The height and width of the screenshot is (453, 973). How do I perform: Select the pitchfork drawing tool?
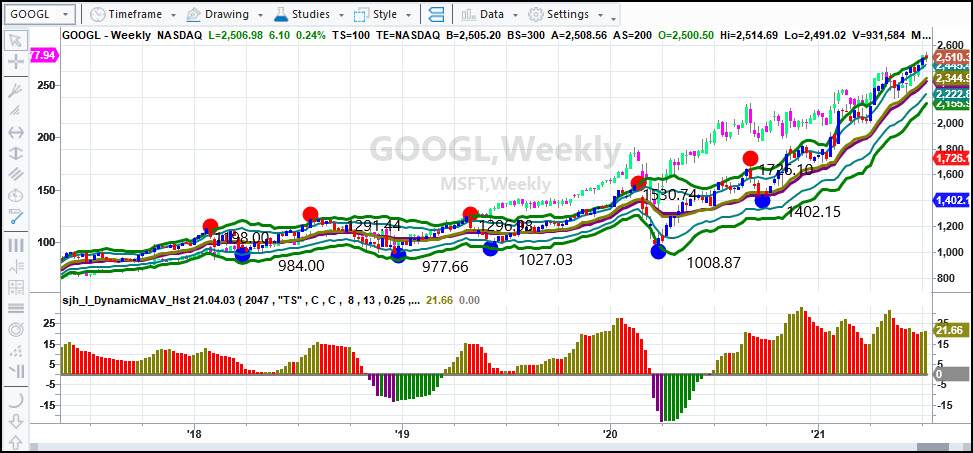[x=16, y=91]
